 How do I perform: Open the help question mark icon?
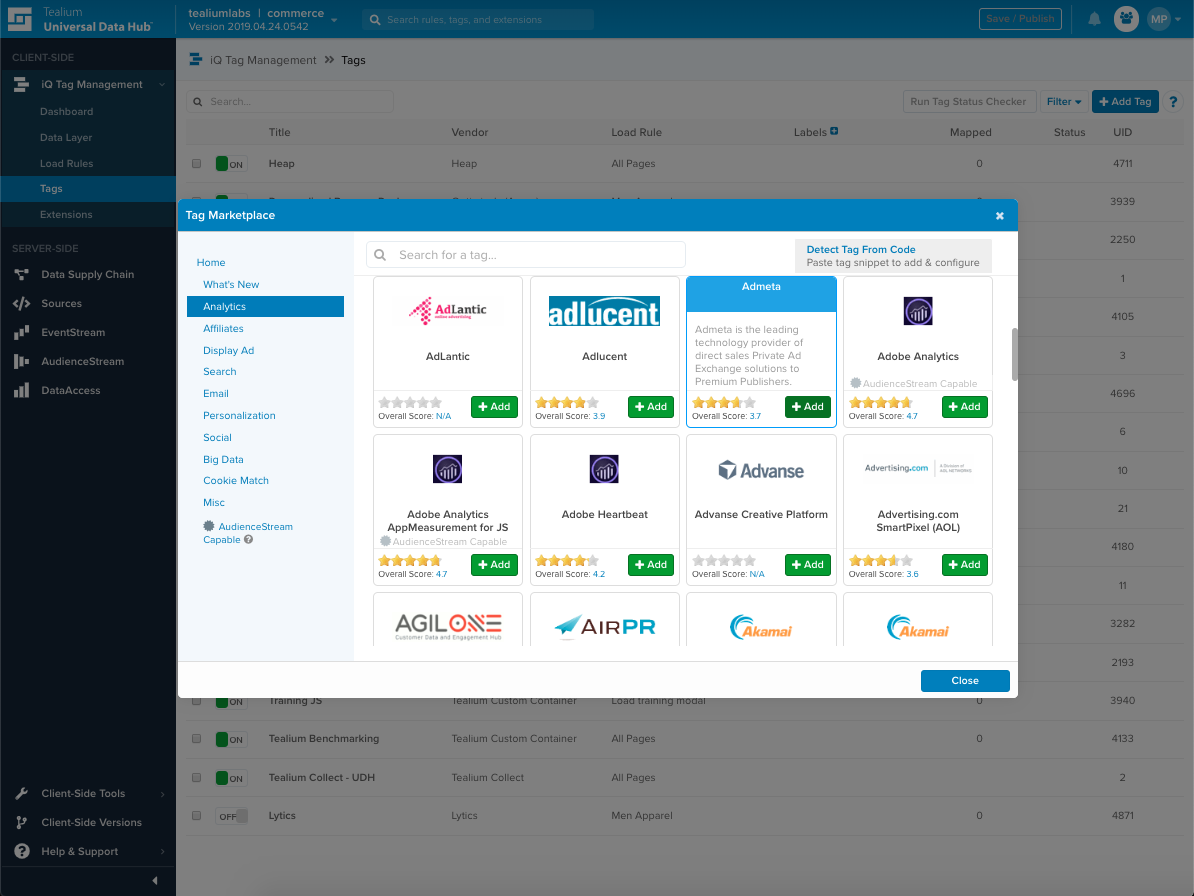coord(1174,101)
